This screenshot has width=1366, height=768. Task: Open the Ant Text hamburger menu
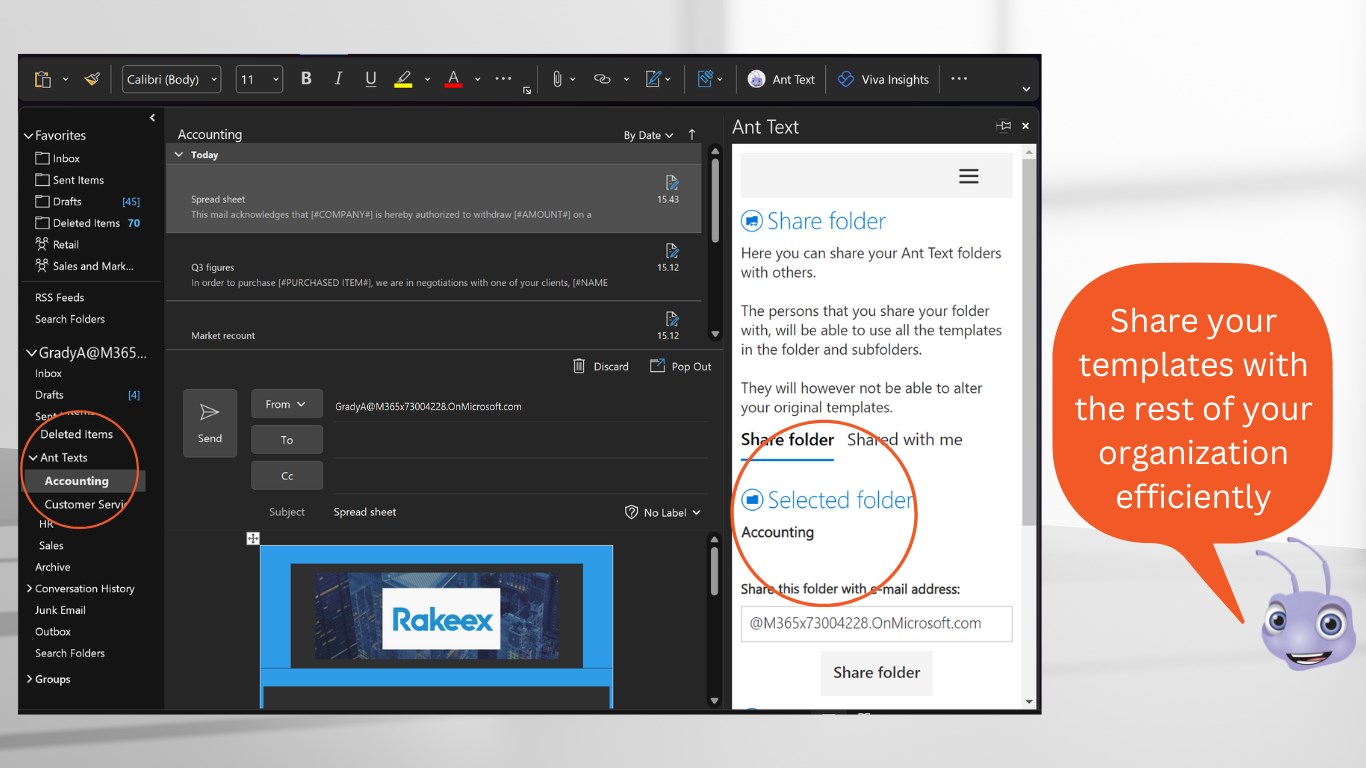coord(968,176)
